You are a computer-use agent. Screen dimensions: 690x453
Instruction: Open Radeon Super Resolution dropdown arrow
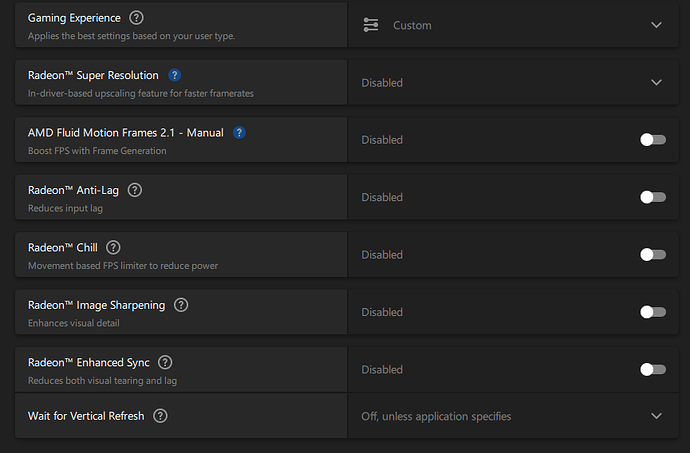[656, 82]
